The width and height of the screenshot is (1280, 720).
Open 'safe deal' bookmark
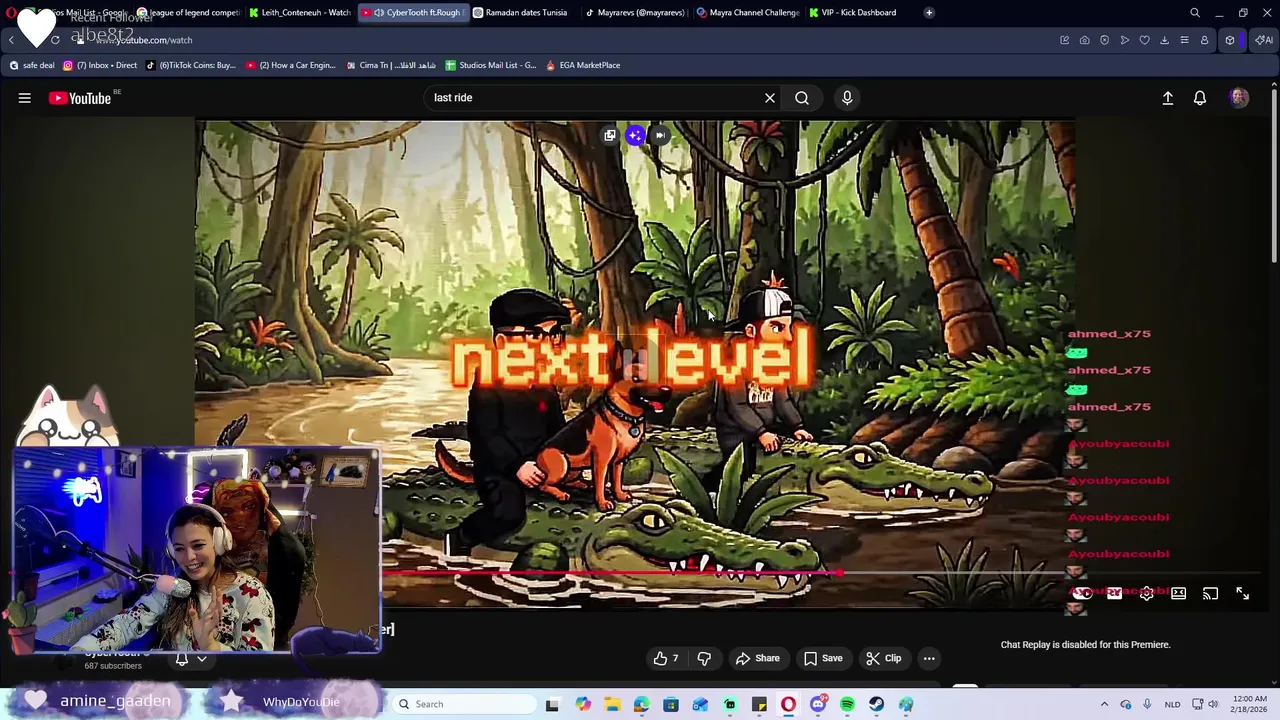coord(31,65)
